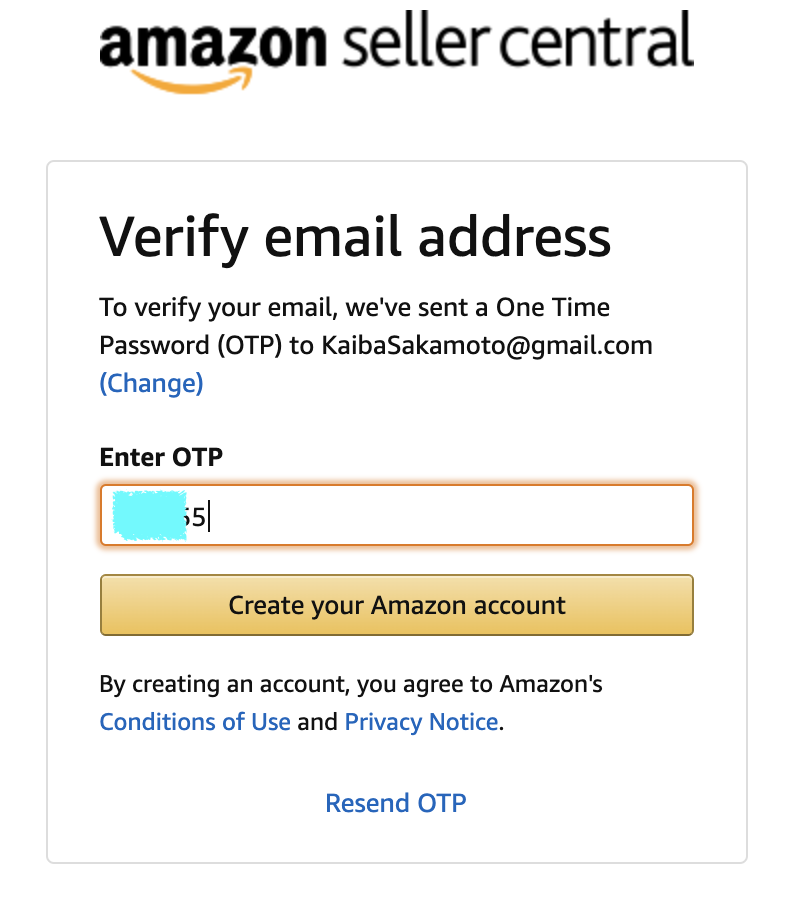Open the (Change) email link
The width and height of the screenshot is (804, 898).
(x=151, y=383)
